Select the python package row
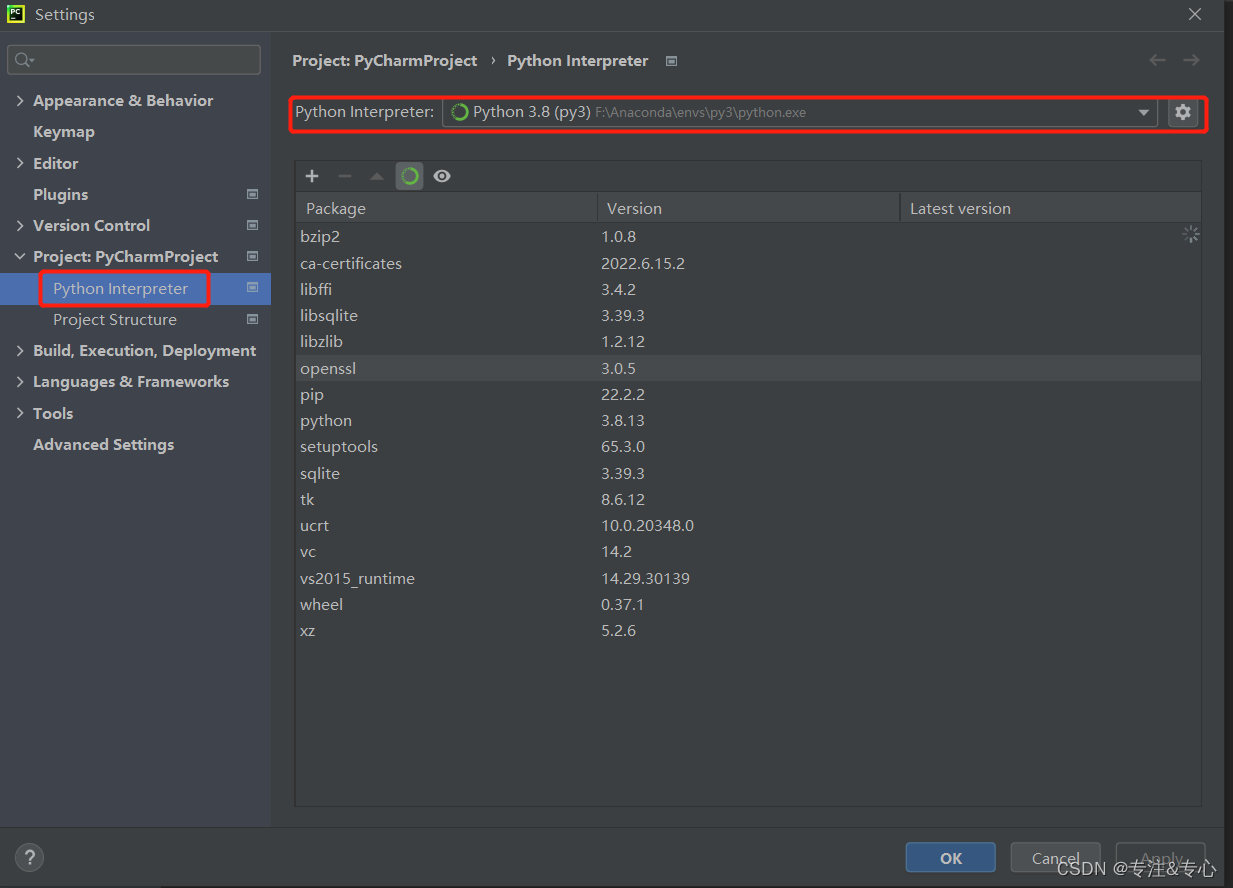Viewport: 1233px width, 888px height. pos(748,420)
